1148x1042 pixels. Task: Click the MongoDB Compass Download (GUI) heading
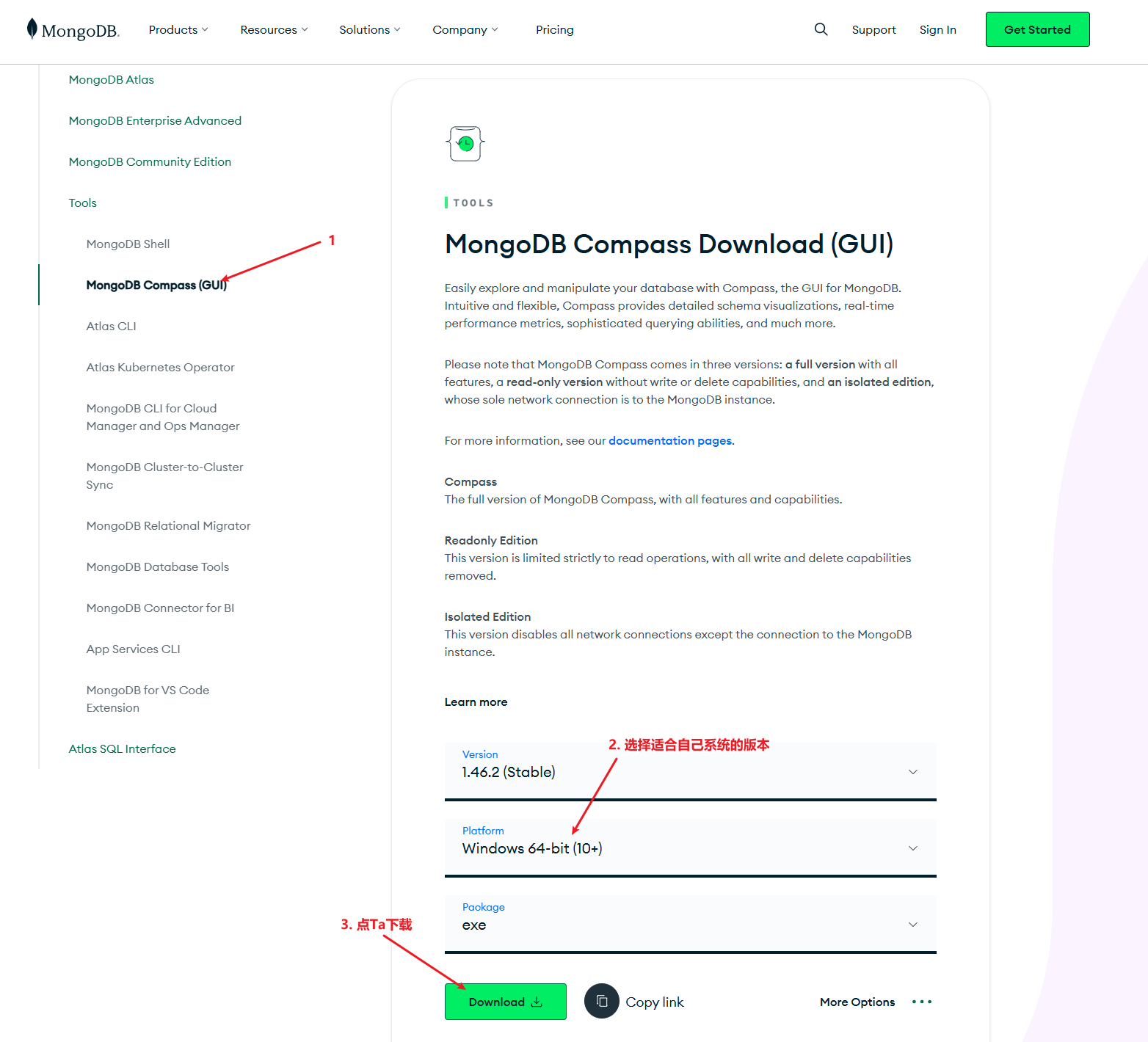point(669,244)
